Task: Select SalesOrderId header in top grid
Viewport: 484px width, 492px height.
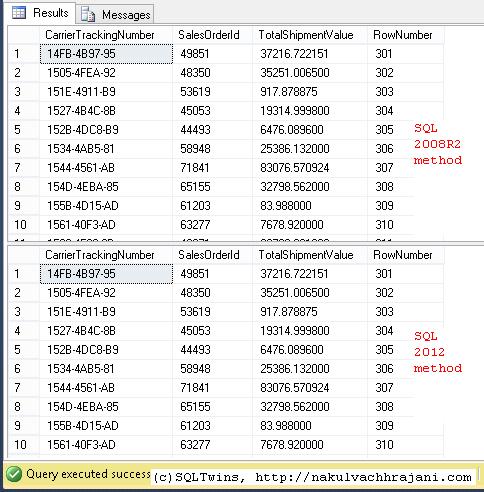Action: pos(213,35)
